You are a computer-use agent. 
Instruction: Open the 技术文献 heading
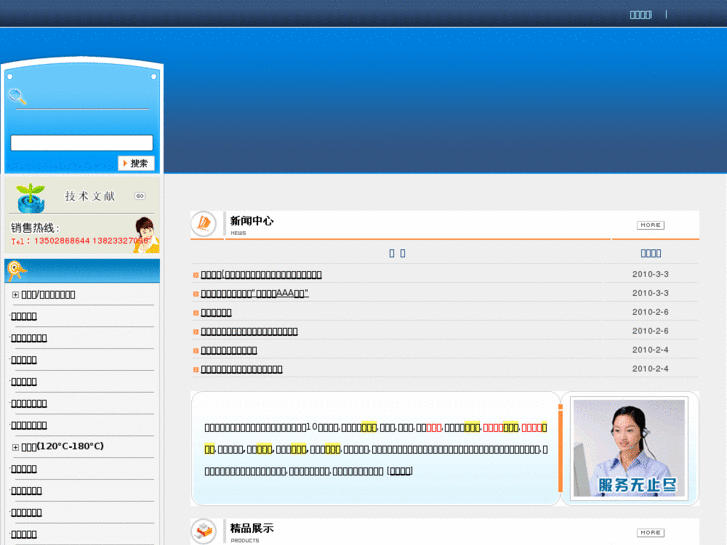pyautogui.click(x=89, y=196)
